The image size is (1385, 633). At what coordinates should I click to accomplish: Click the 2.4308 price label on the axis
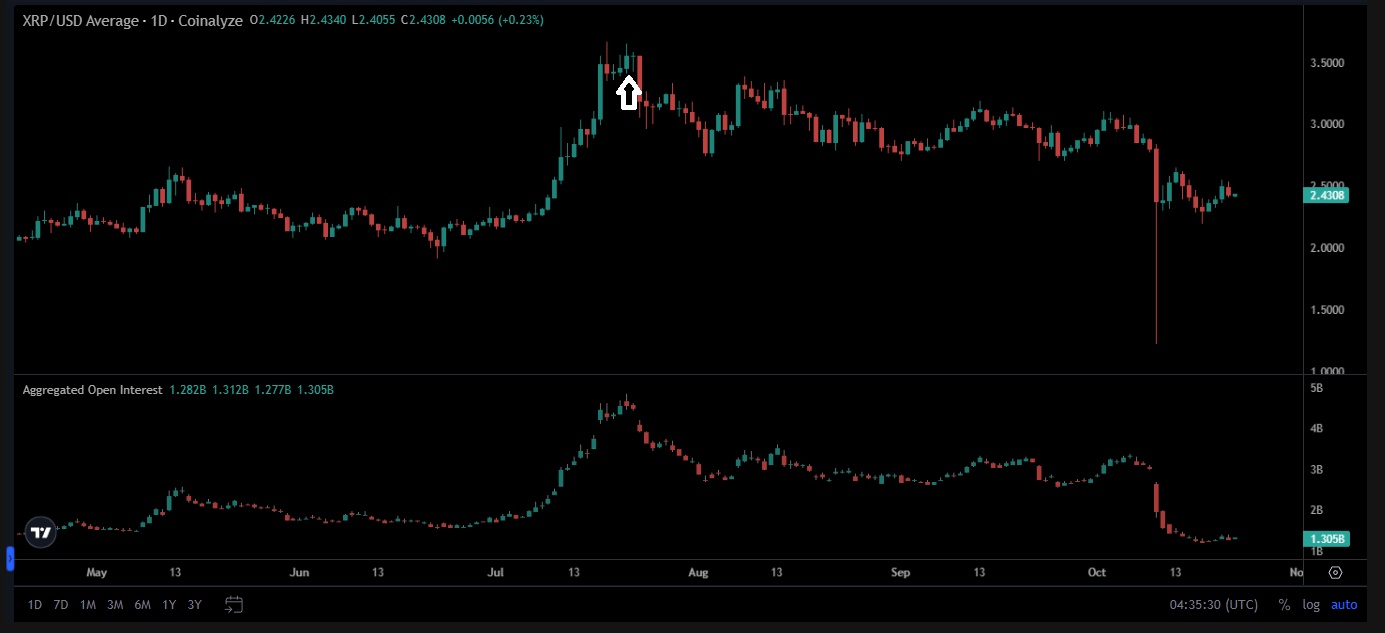tap(1326, 195)
